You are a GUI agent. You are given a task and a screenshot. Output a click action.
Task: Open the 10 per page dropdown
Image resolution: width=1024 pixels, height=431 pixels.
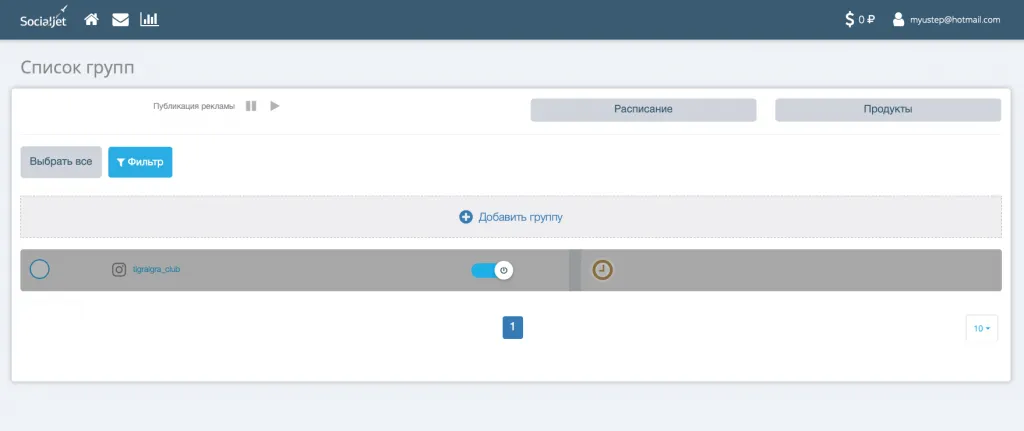pos(982,328)
